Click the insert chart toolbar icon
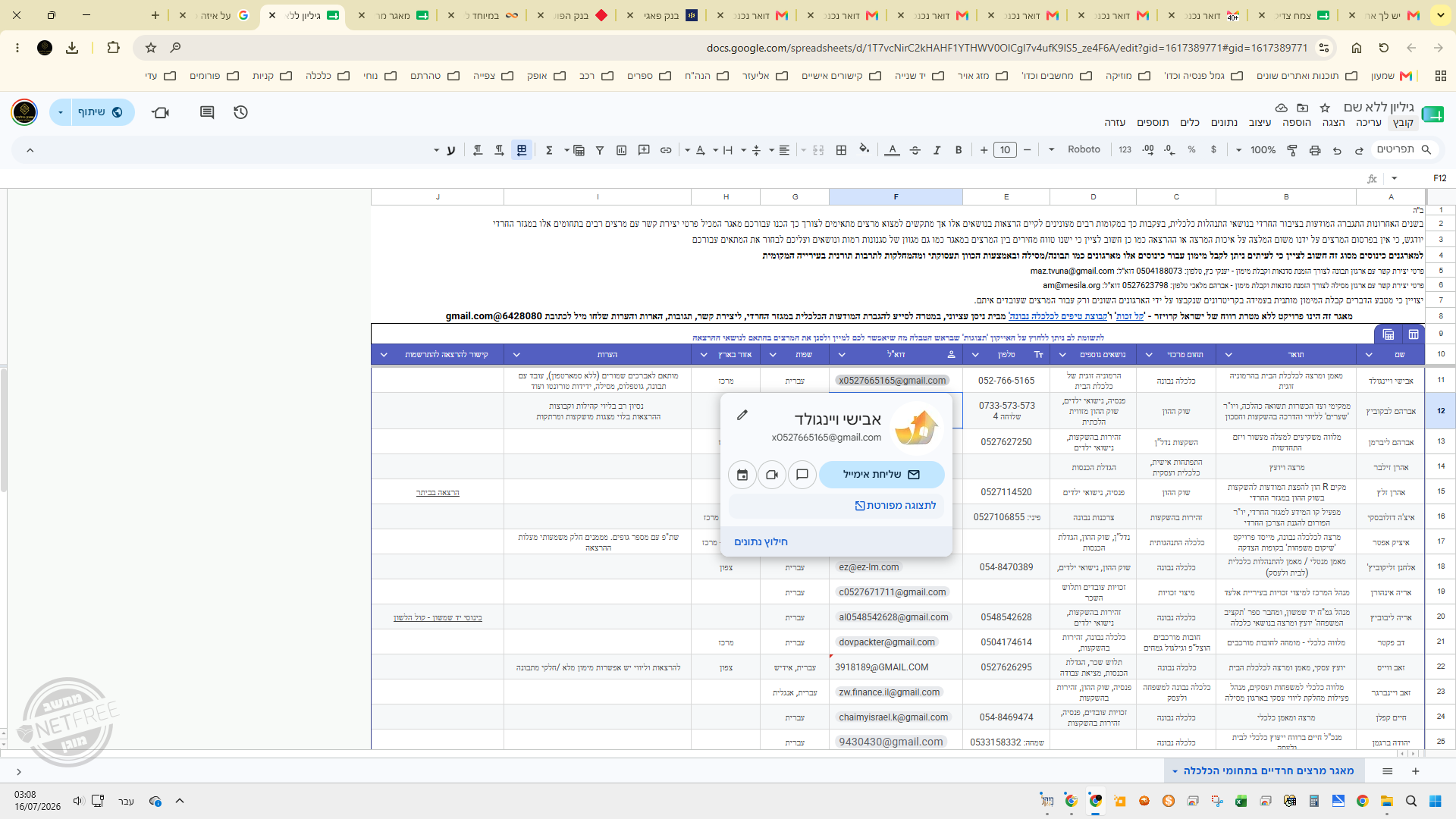This screenshot has height=819, width=1456. pos(621,150)
